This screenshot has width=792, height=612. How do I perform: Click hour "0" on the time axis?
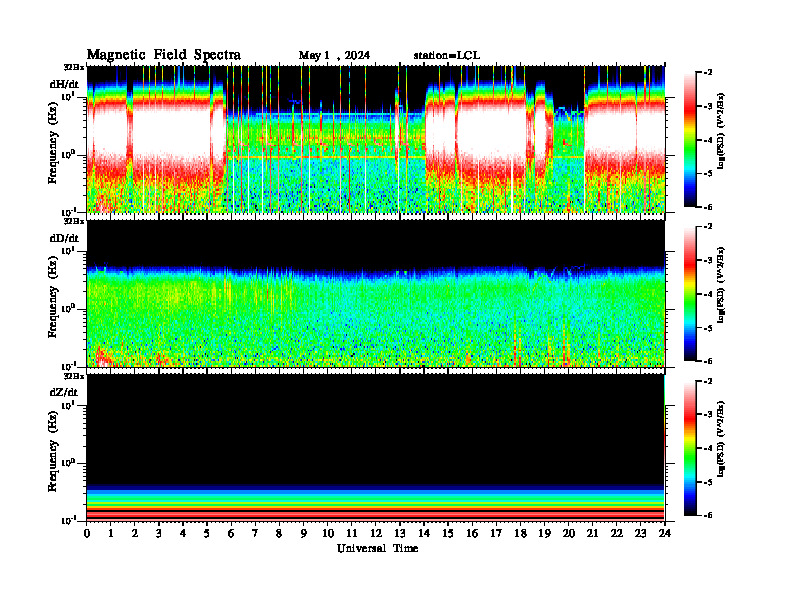(87, 533)
